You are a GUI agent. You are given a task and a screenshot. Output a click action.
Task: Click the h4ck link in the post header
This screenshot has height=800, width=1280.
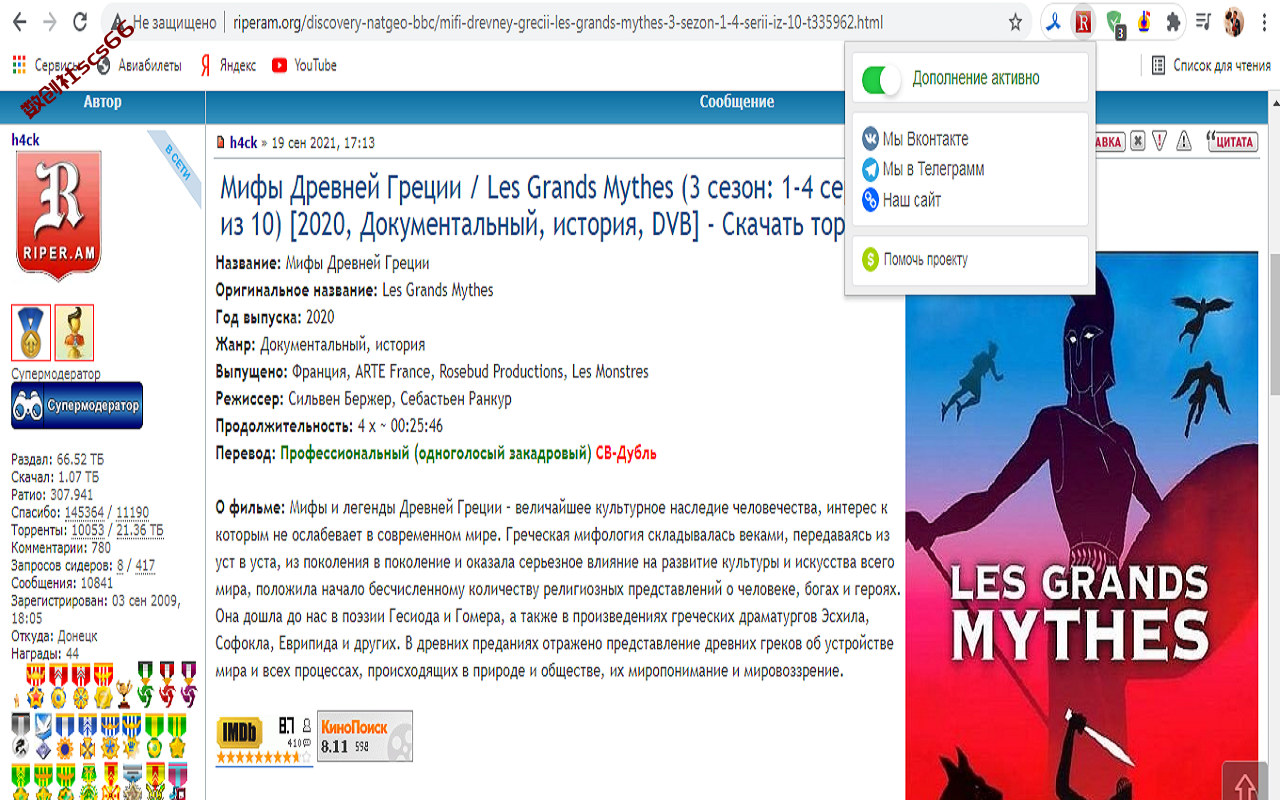click(243, 142)
